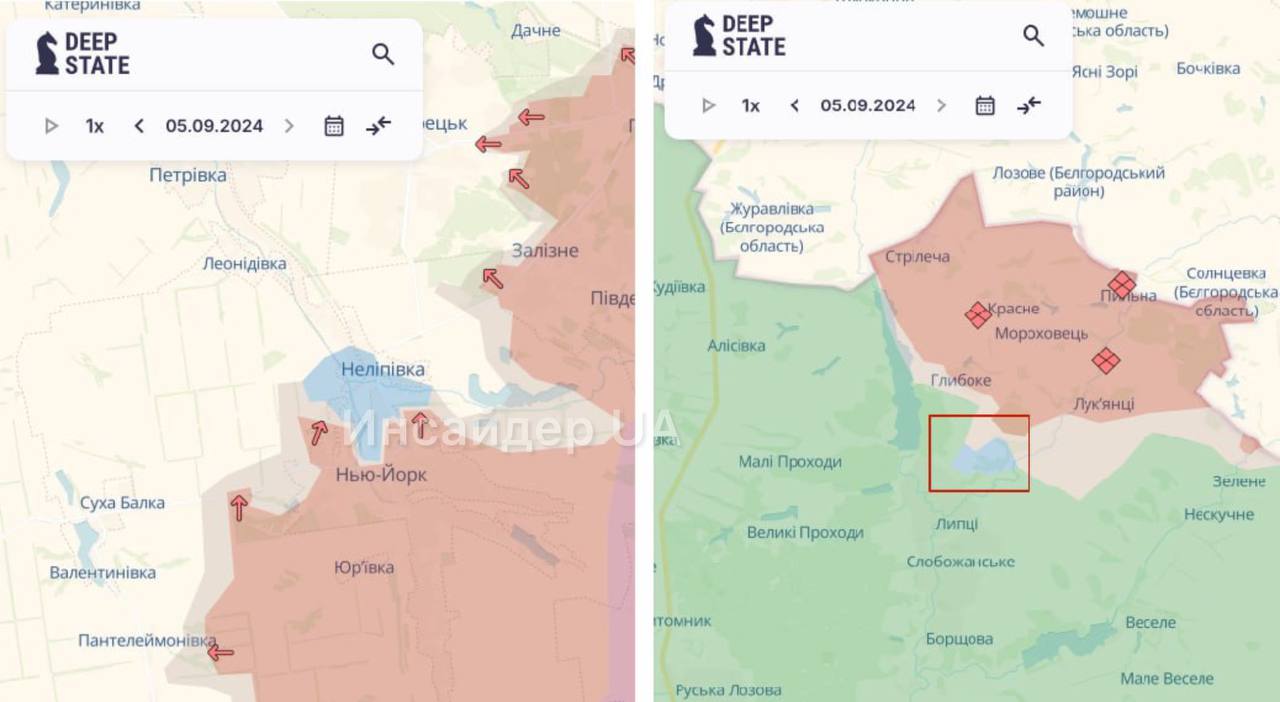This screenshot has height=702, width=1280.
Task: Click the DeepState knight logo on right map
Action: tap(704, 36)
